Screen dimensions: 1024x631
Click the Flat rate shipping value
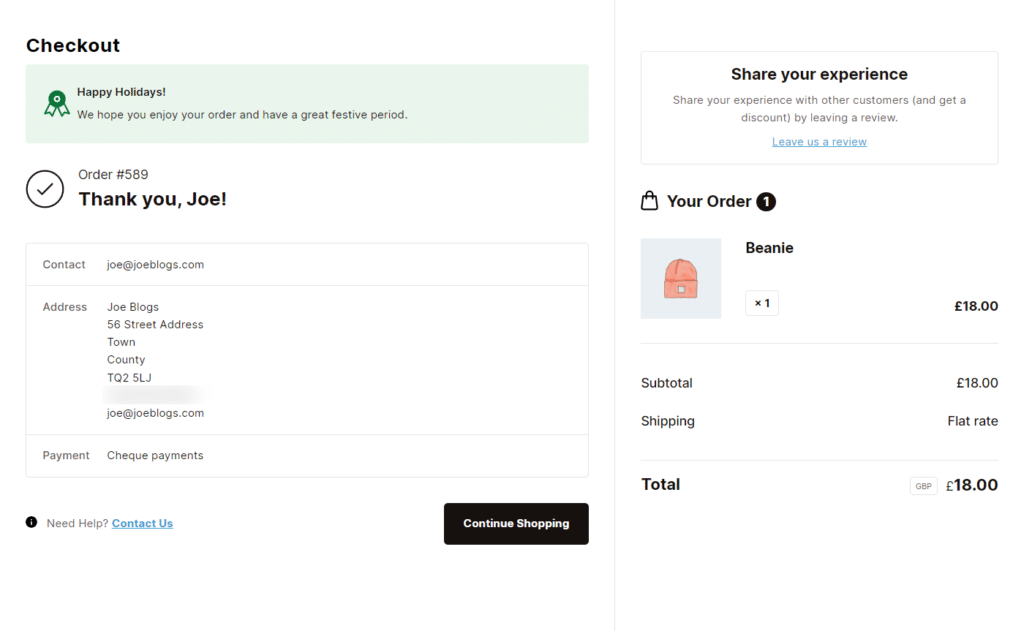pos(972,420)
